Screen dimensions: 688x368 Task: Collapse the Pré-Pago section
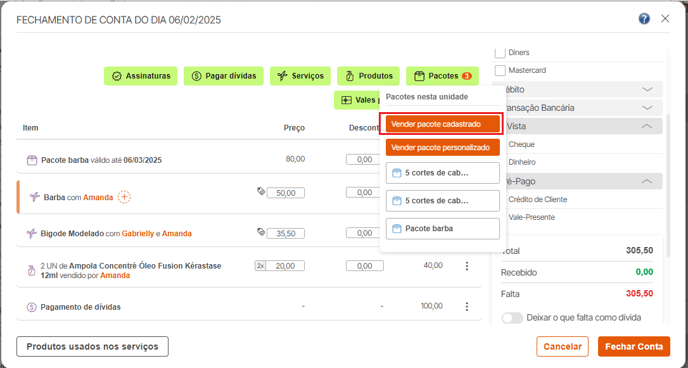[x=647, y=181]
